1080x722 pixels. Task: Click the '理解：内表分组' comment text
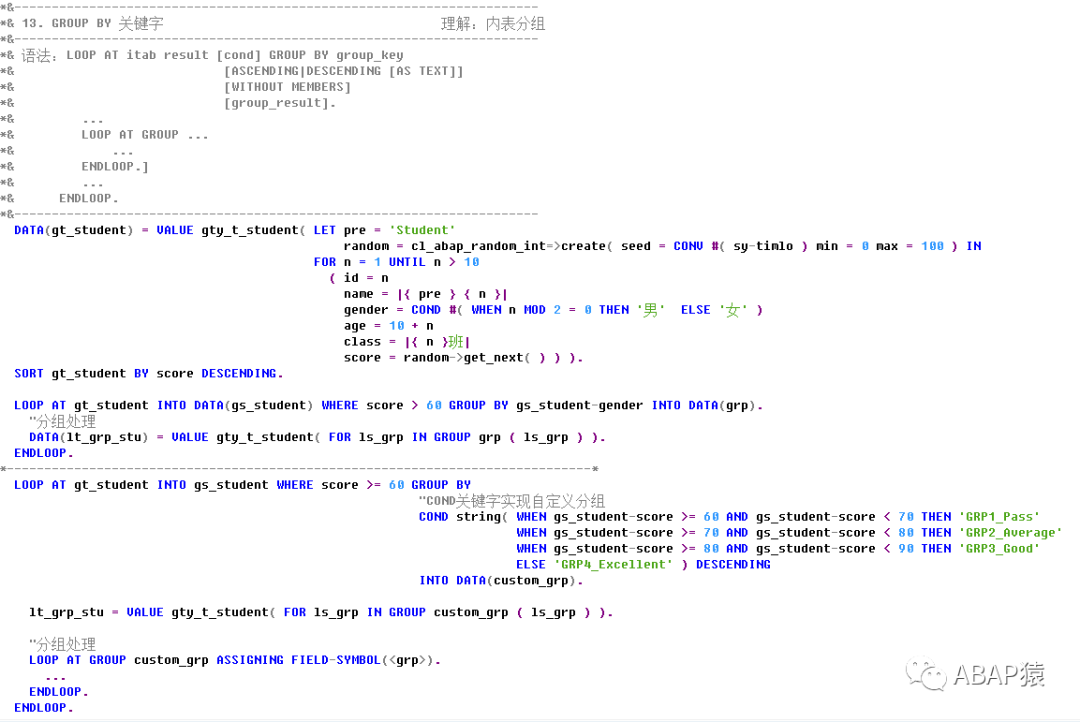pos(492,24)
